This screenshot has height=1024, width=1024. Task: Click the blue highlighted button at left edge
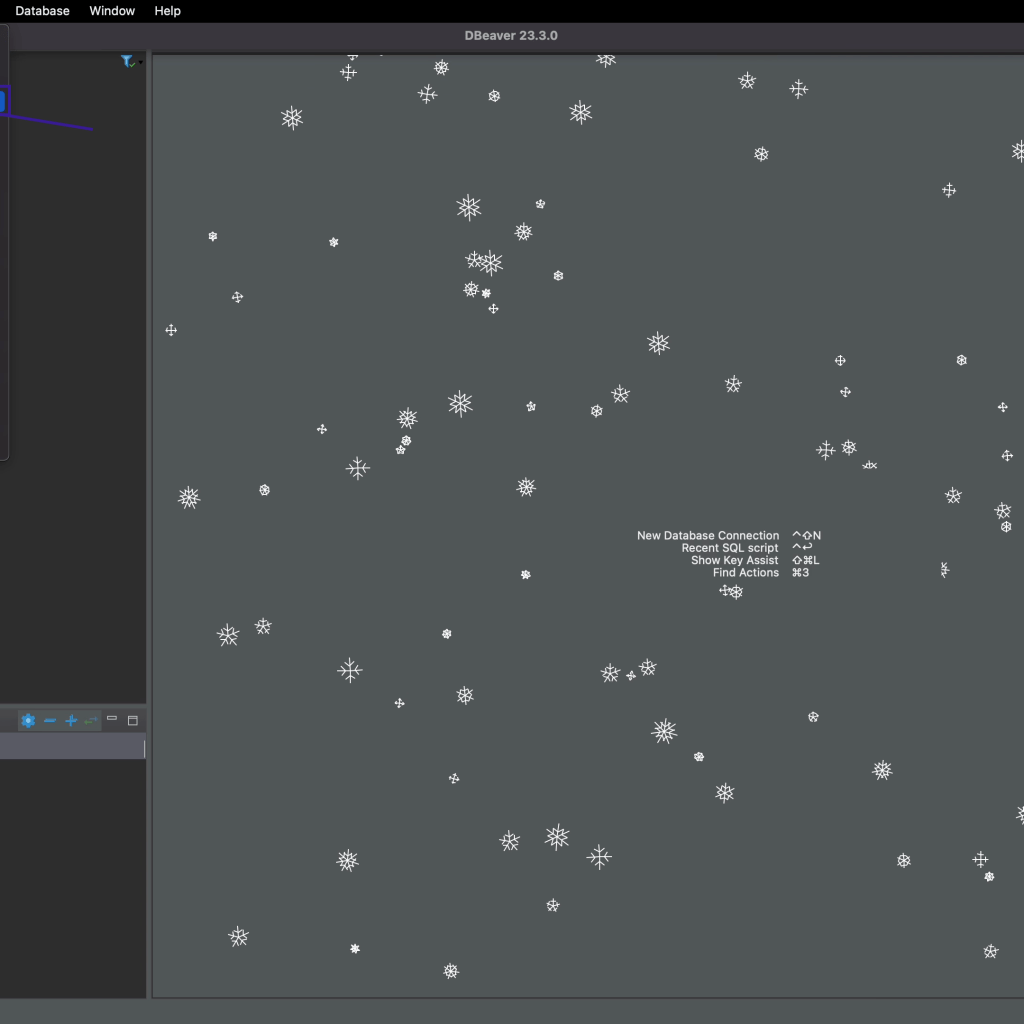(x=3, y=101)
